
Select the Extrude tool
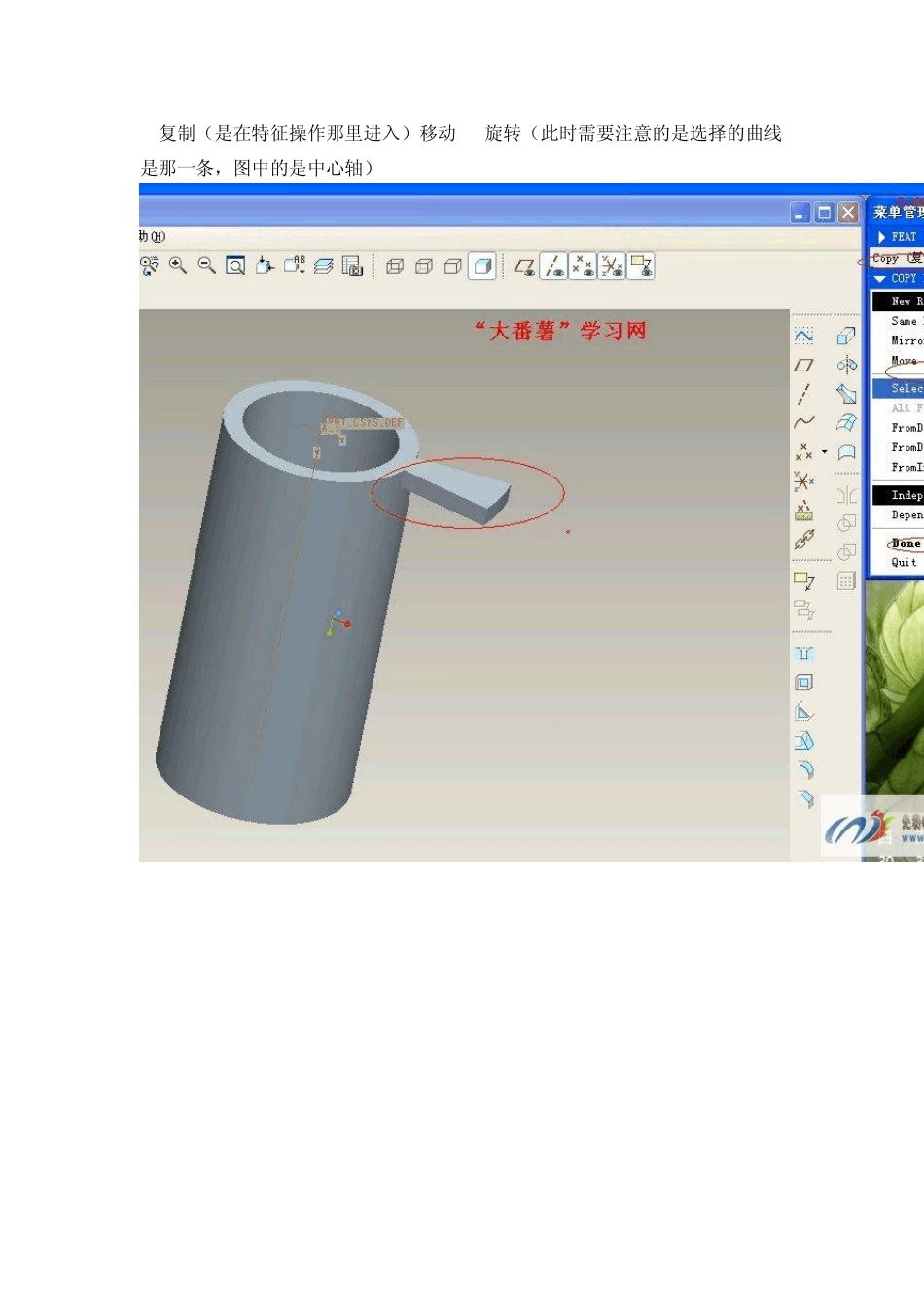846,336
